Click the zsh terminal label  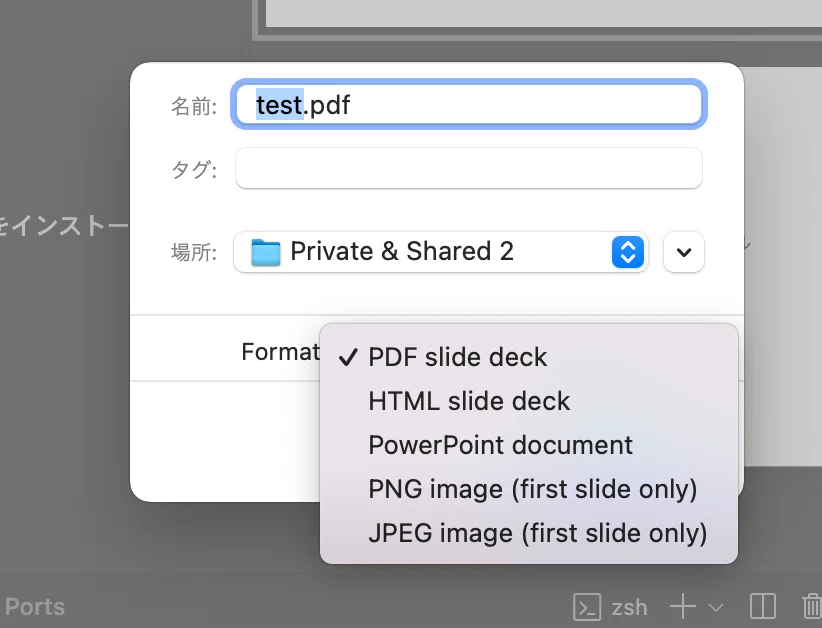629,608
